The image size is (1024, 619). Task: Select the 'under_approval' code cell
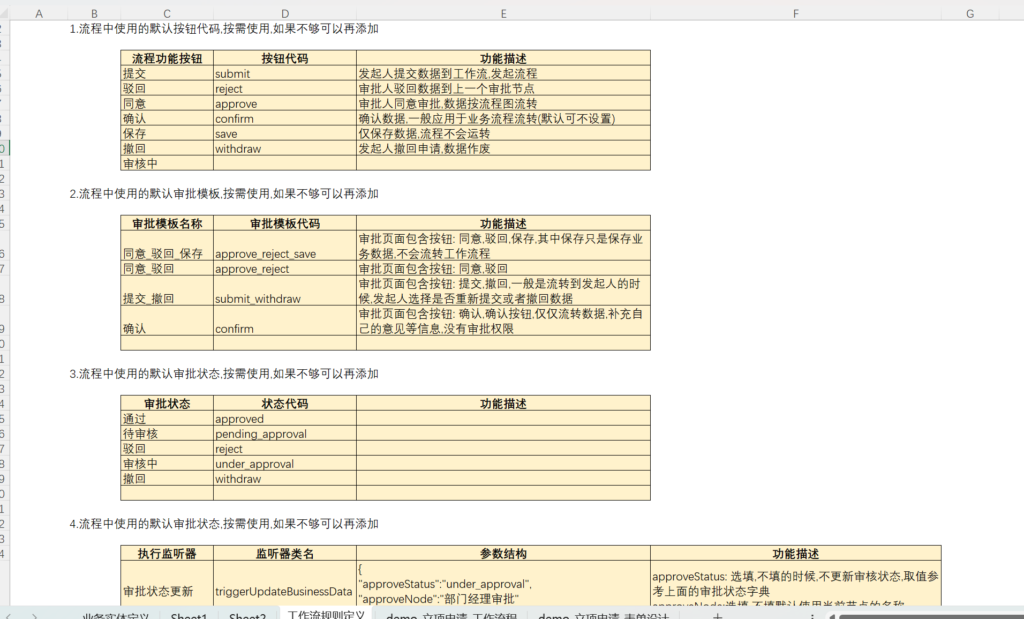[285, 464]
